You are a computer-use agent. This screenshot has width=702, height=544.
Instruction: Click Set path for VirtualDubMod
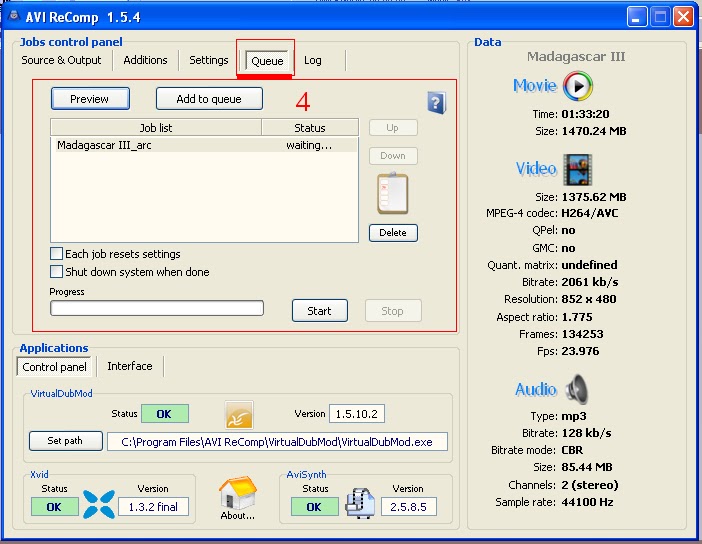pos(66,441)
